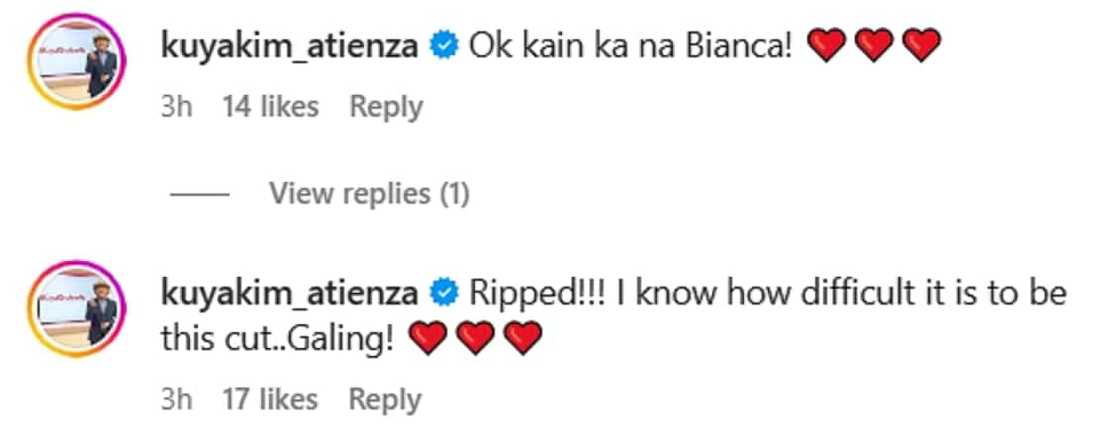Click the horizontal line beside View replies

199,194
